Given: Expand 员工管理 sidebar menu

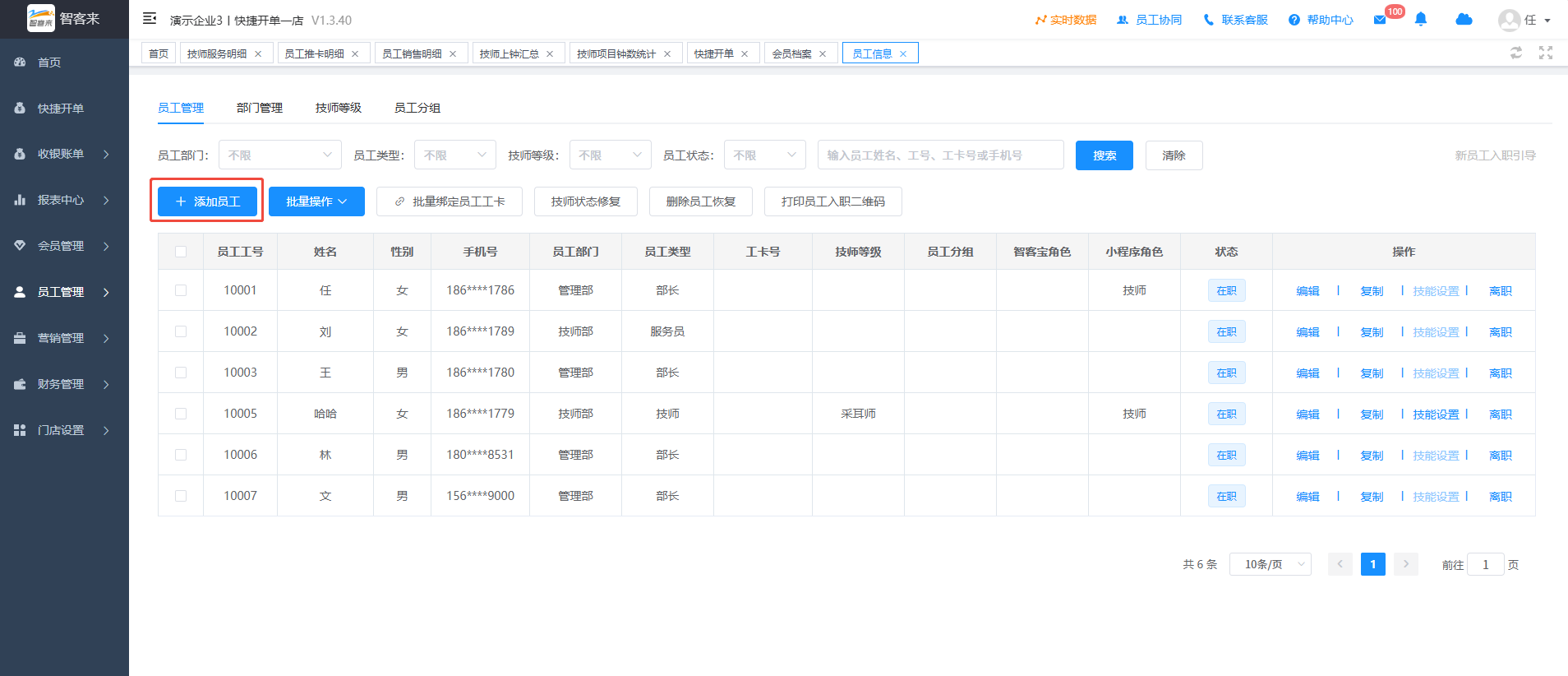Looking at the screenshot, I should (x=64, y=292).
